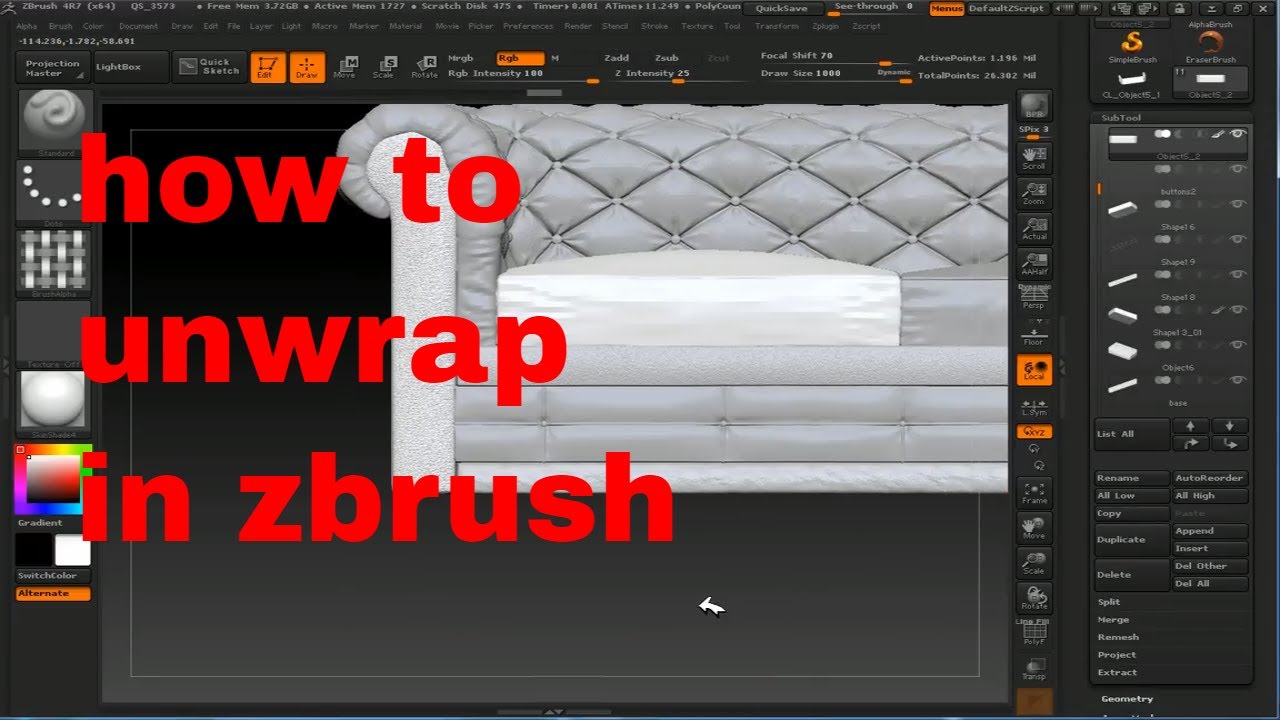Viewport: 1280px width, 720px height.
Task: Set Actual size view
Action: (1034, 229)
